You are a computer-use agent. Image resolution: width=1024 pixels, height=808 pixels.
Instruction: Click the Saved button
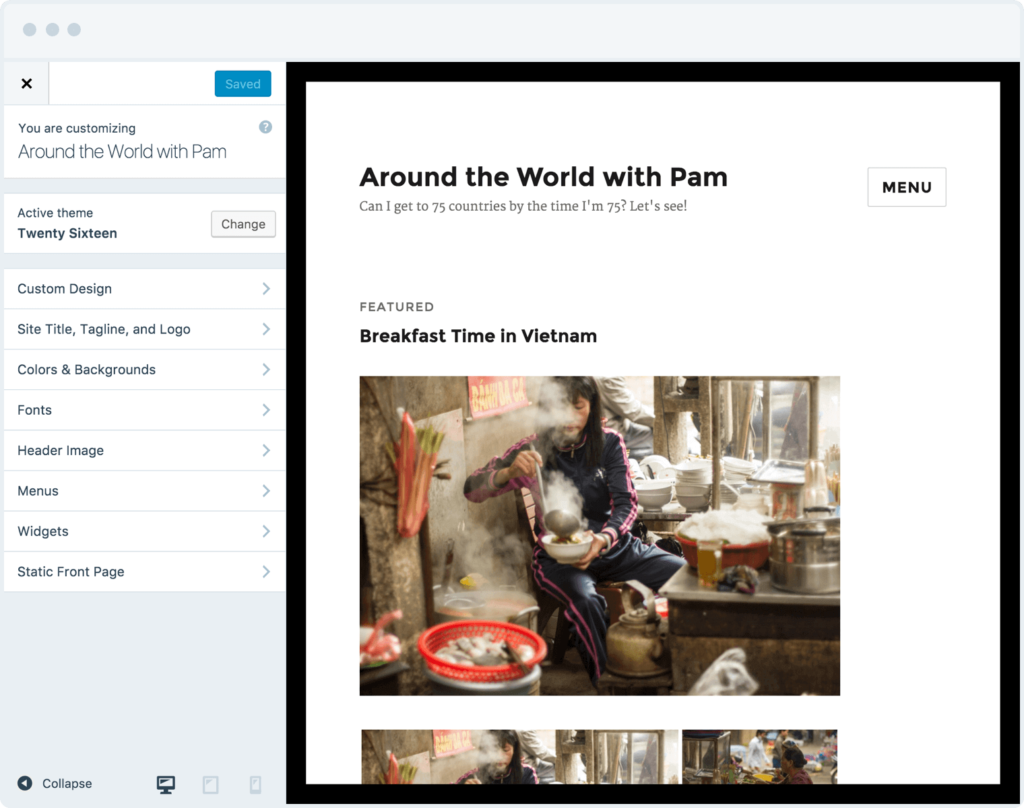coord(242,84)
